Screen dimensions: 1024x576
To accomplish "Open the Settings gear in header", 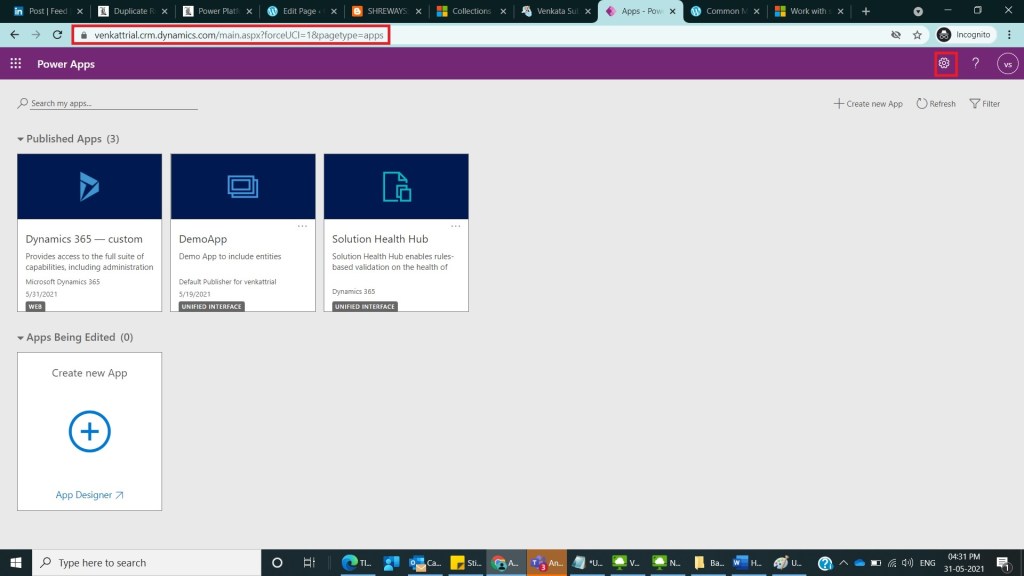I will pyautogui.click(x=944, y=64).
